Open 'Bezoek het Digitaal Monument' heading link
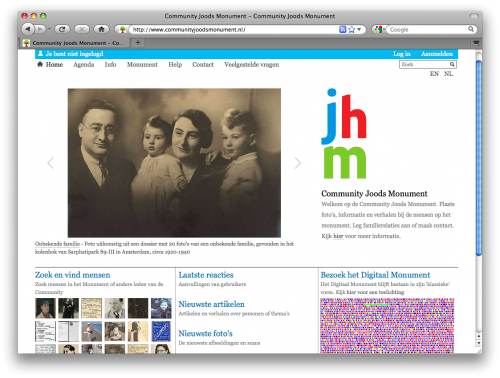Image resolution: width=500 pixels, height=378 pixels. point(375,275)
